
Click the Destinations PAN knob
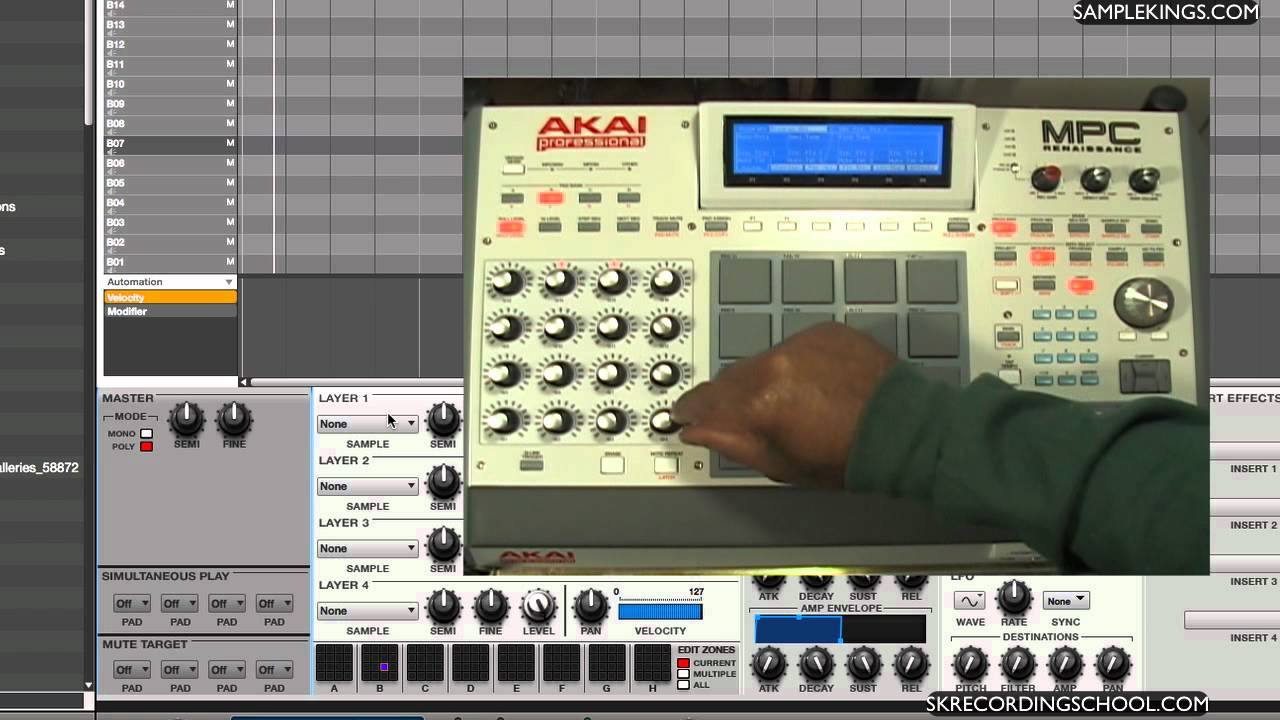coord(1112,663)
